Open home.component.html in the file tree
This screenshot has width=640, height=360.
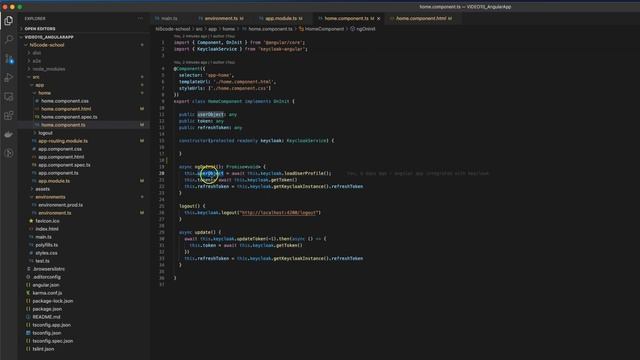pos(66,109)
